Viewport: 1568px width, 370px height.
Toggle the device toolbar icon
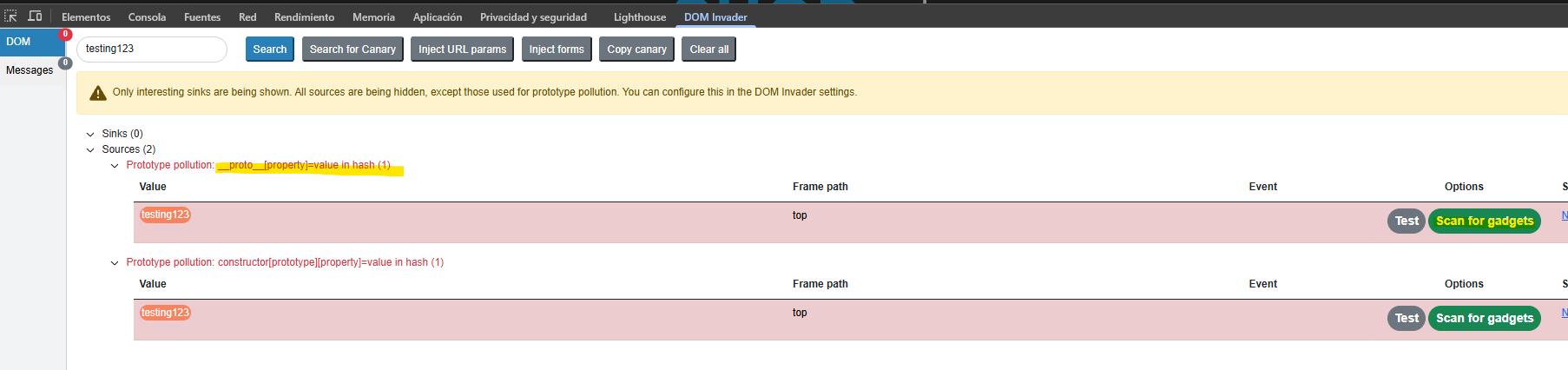tap(35, 17)
